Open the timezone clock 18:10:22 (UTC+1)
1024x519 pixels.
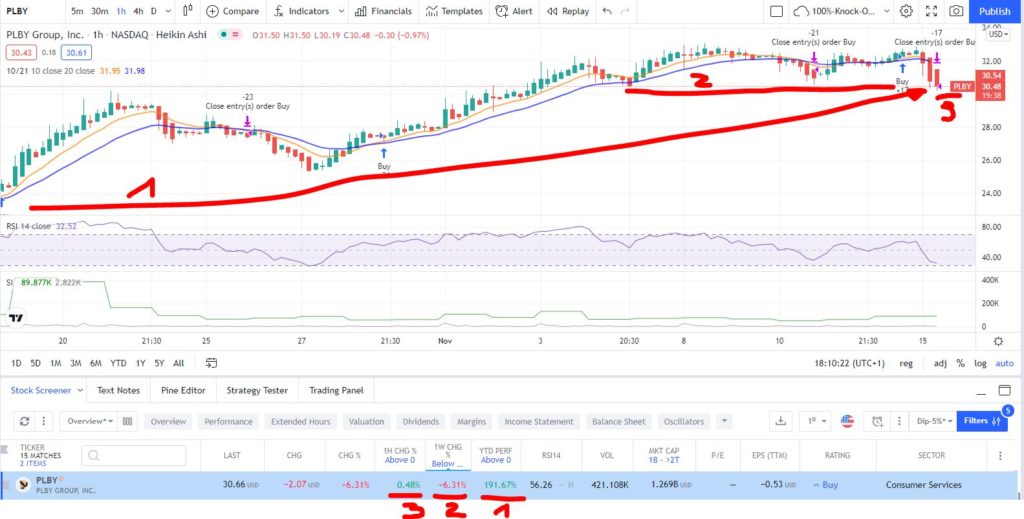coord(849,363)
